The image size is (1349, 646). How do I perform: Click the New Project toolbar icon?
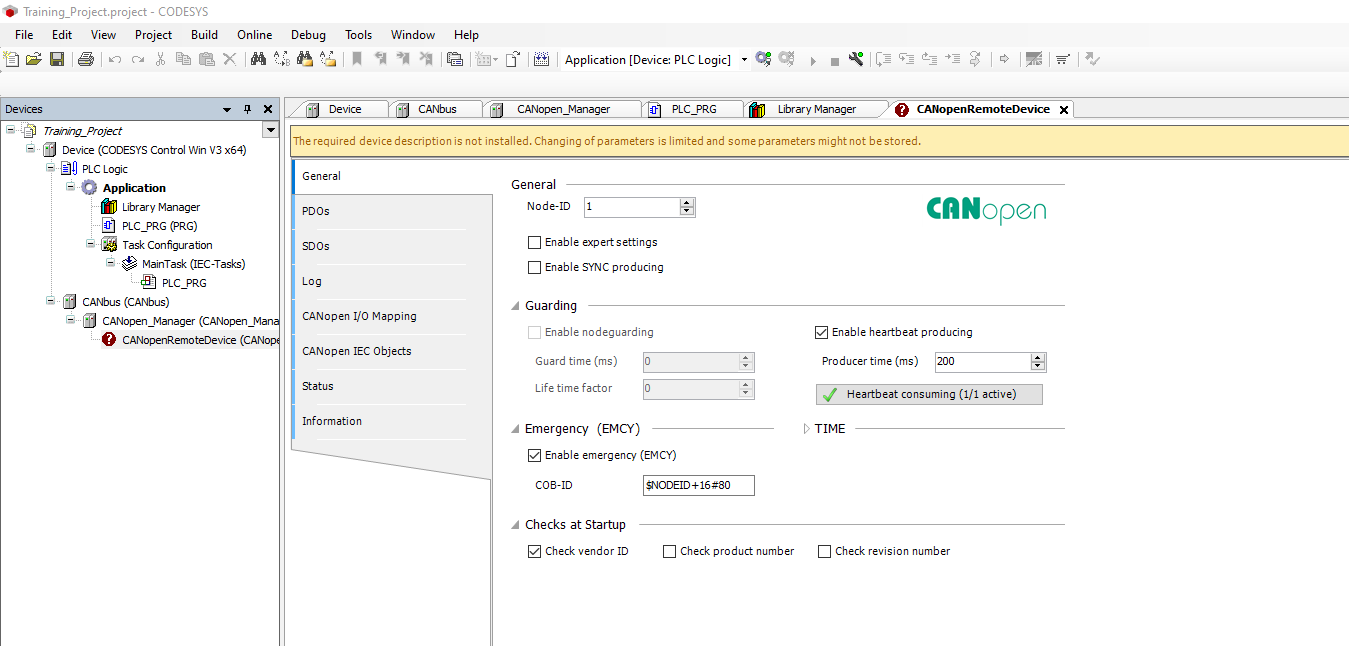click(11, 60)
